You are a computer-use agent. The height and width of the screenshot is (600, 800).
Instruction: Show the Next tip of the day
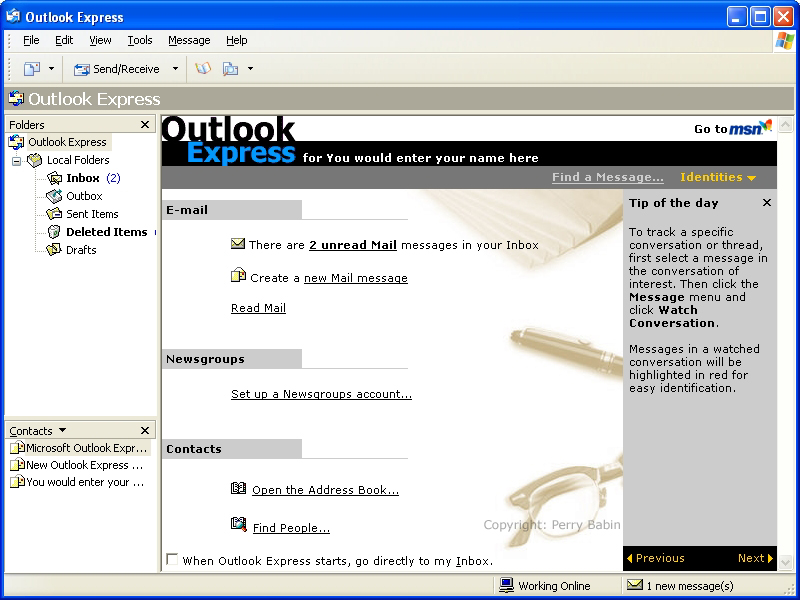(x=755, y=558)
